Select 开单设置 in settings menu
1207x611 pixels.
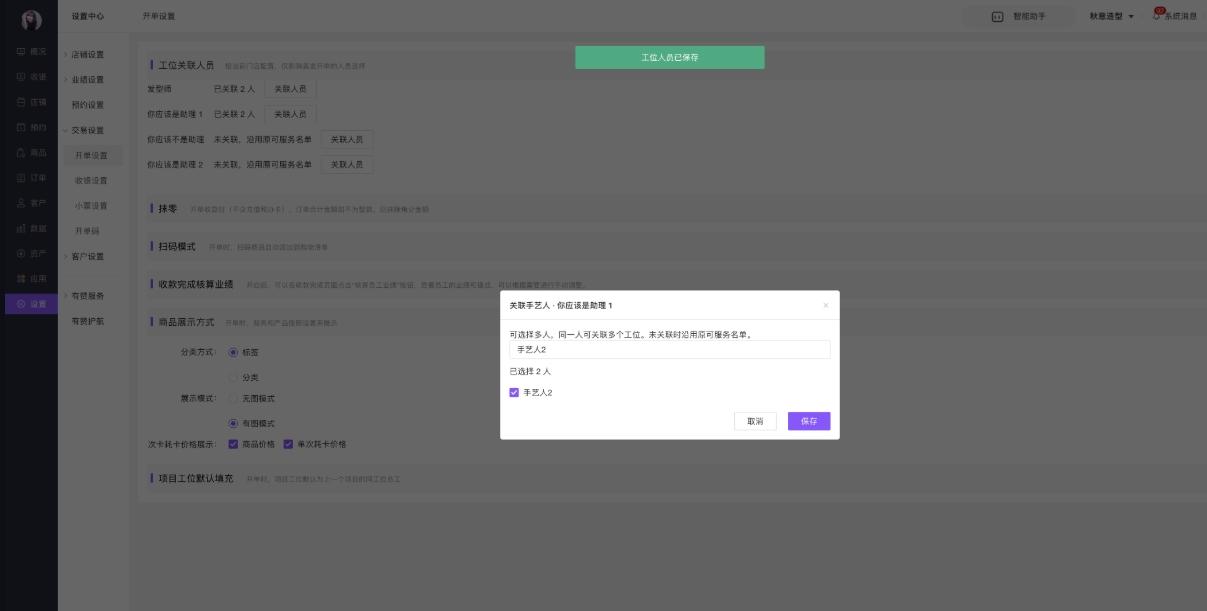91,155
